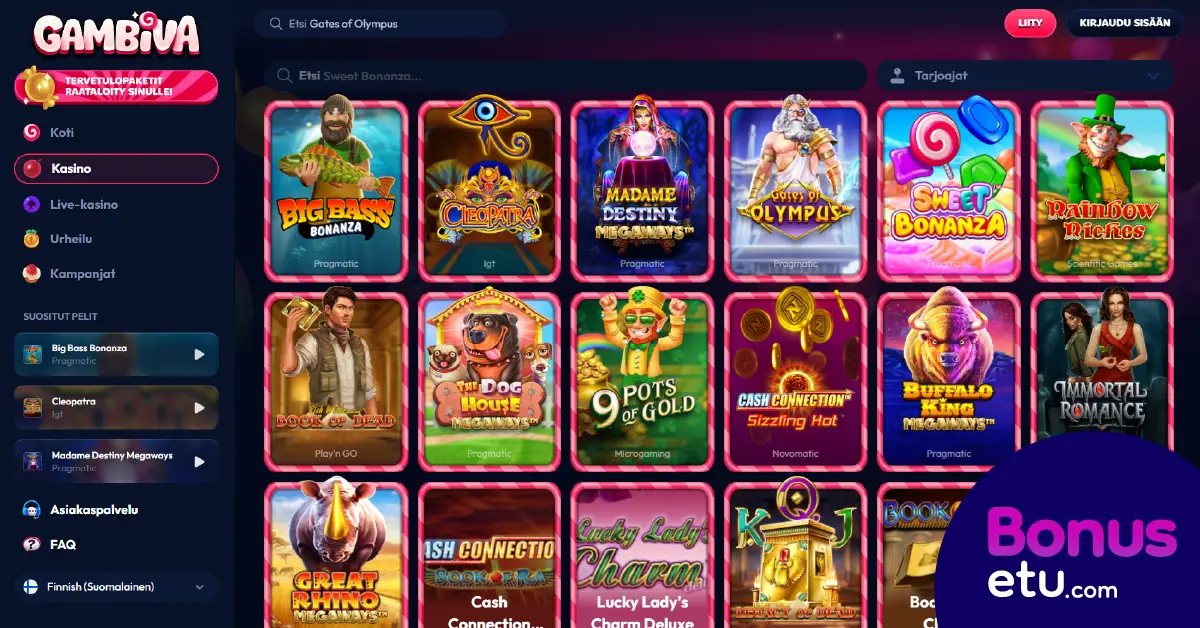Start Madame Destiny Megaways from sidebar

click(199, 461)
